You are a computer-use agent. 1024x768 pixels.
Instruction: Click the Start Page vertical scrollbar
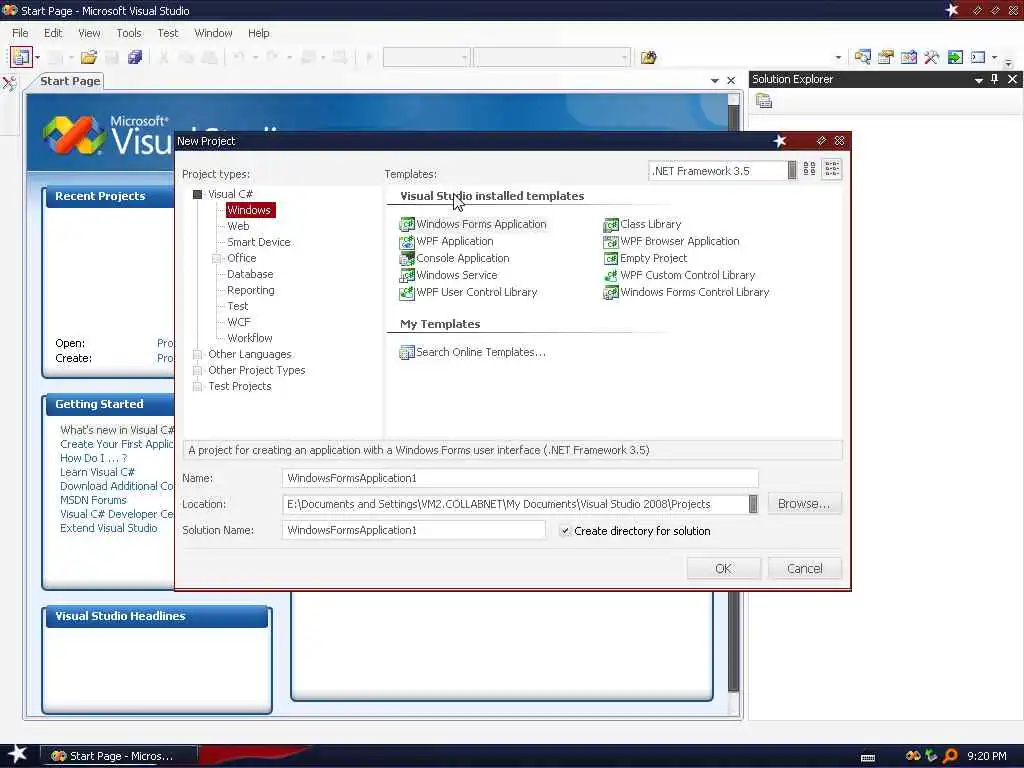point(733,405)
